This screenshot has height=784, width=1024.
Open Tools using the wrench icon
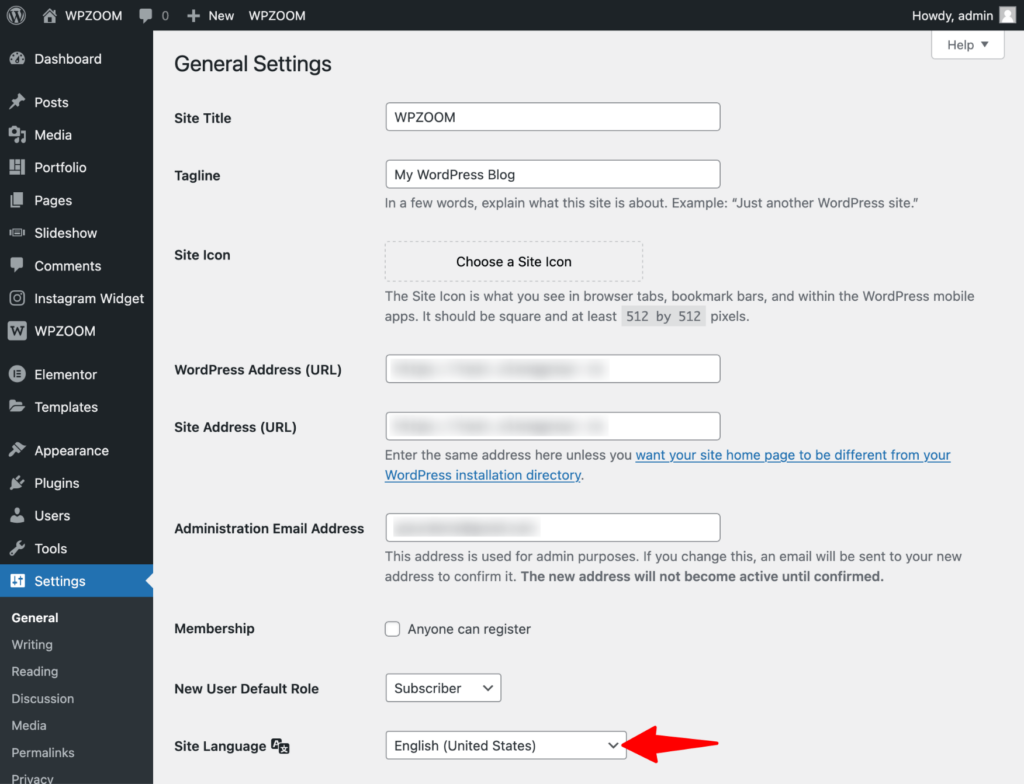(17, 548)
